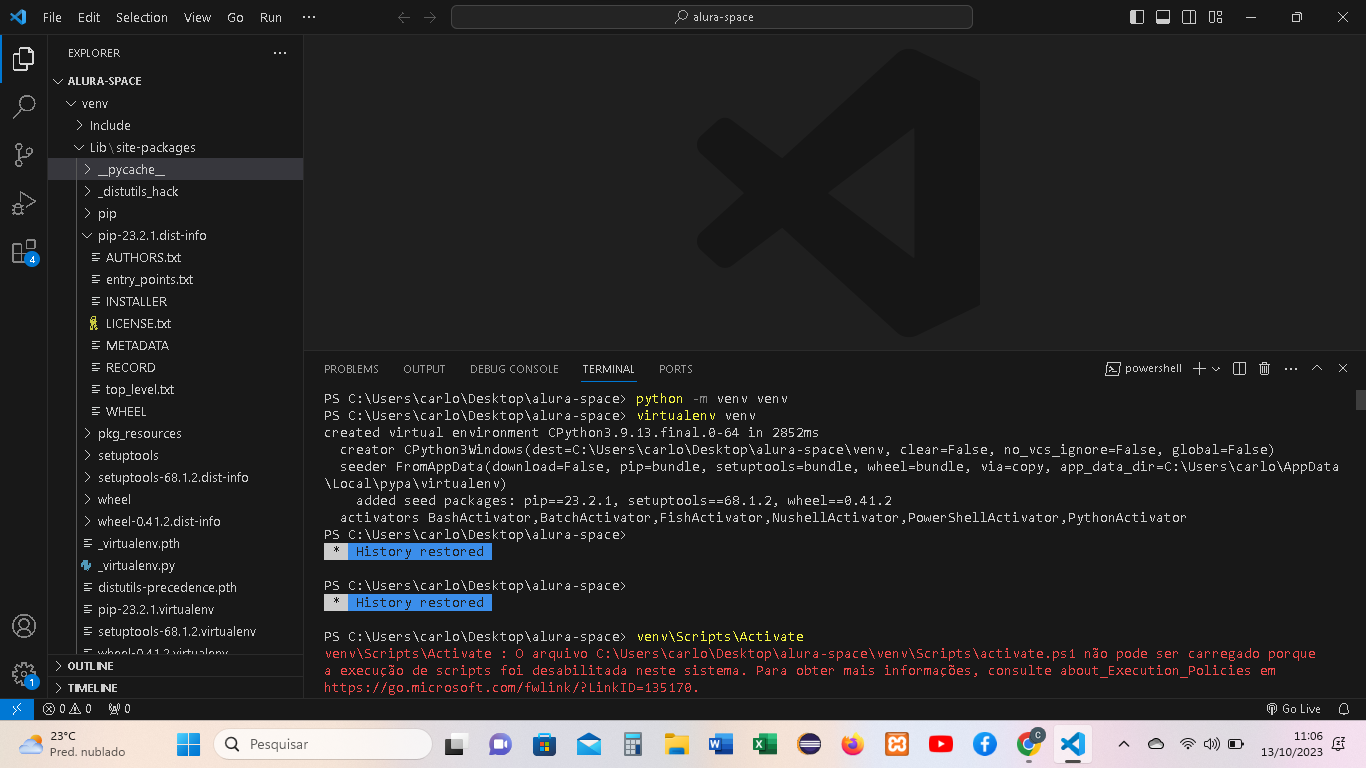Expand the pkg_resources folder
Screen dimensions: 1366x768
point(175,433)
